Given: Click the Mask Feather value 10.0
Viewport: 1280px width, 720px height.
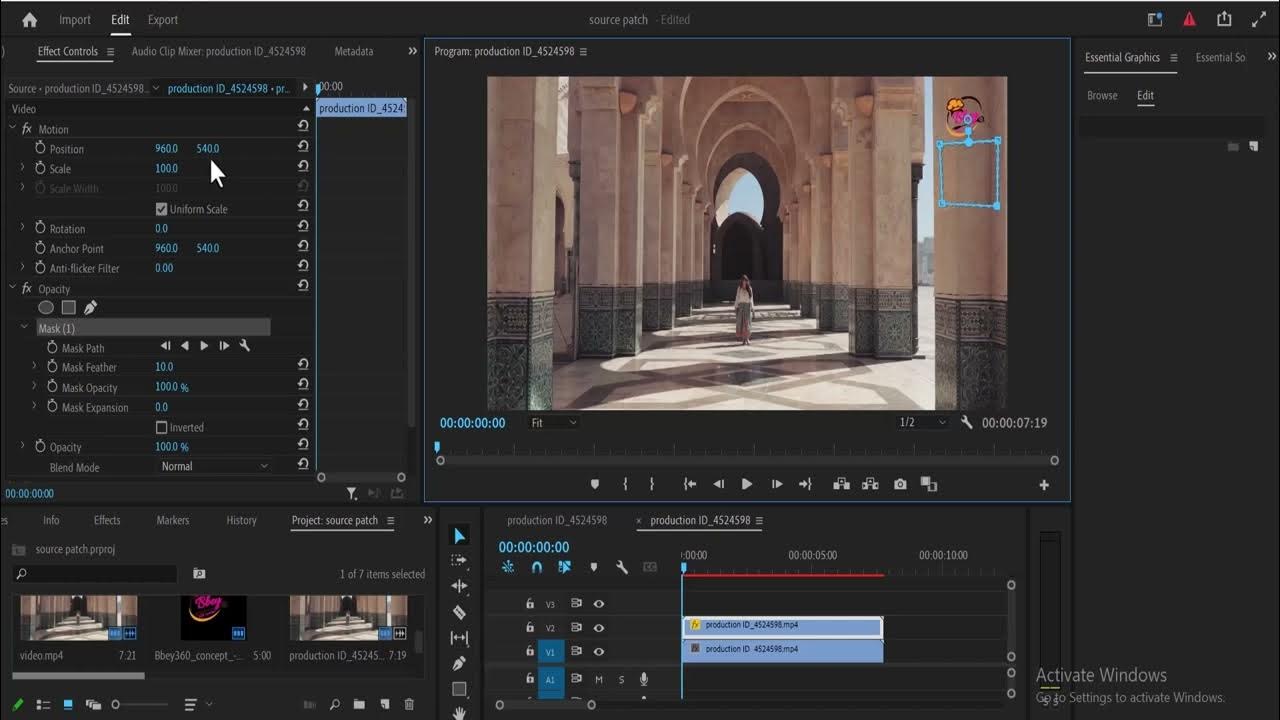Looking at the screenshot, I should pyautogui.click(x=164, y=367).
